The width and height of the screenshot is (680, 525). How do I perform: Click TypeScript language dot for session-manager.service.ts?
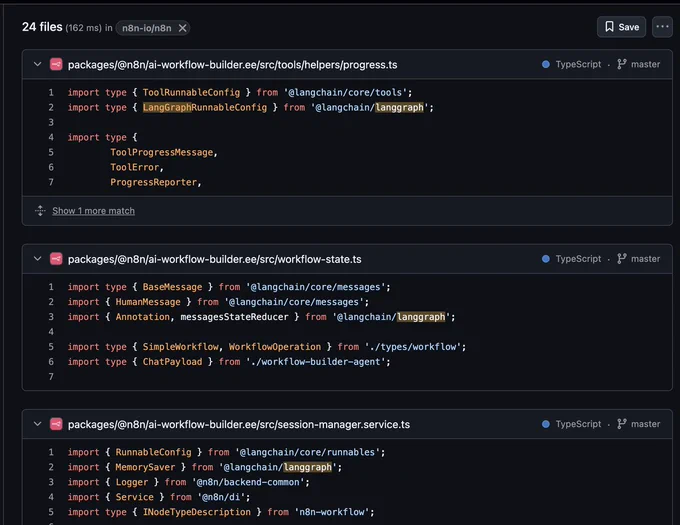point(546,424)
